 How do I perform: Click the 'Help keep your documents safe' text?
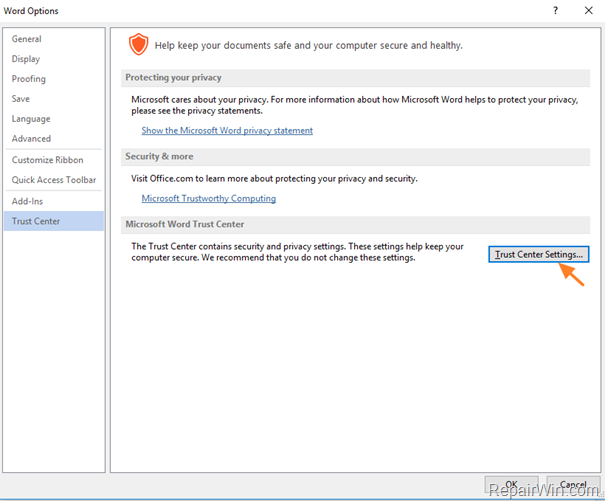pos(309,46)
